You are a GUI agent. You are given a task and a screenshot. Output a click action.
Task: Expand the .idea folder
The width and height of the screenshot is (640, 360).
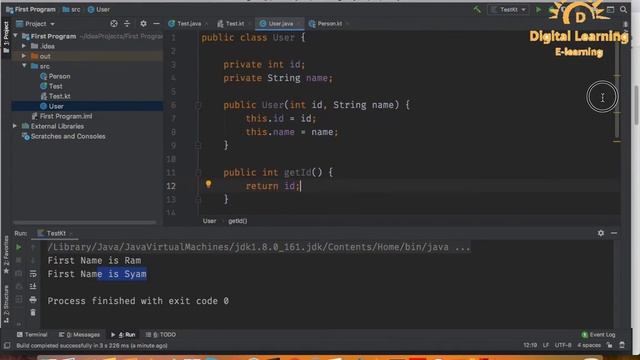tap(24, 46)
